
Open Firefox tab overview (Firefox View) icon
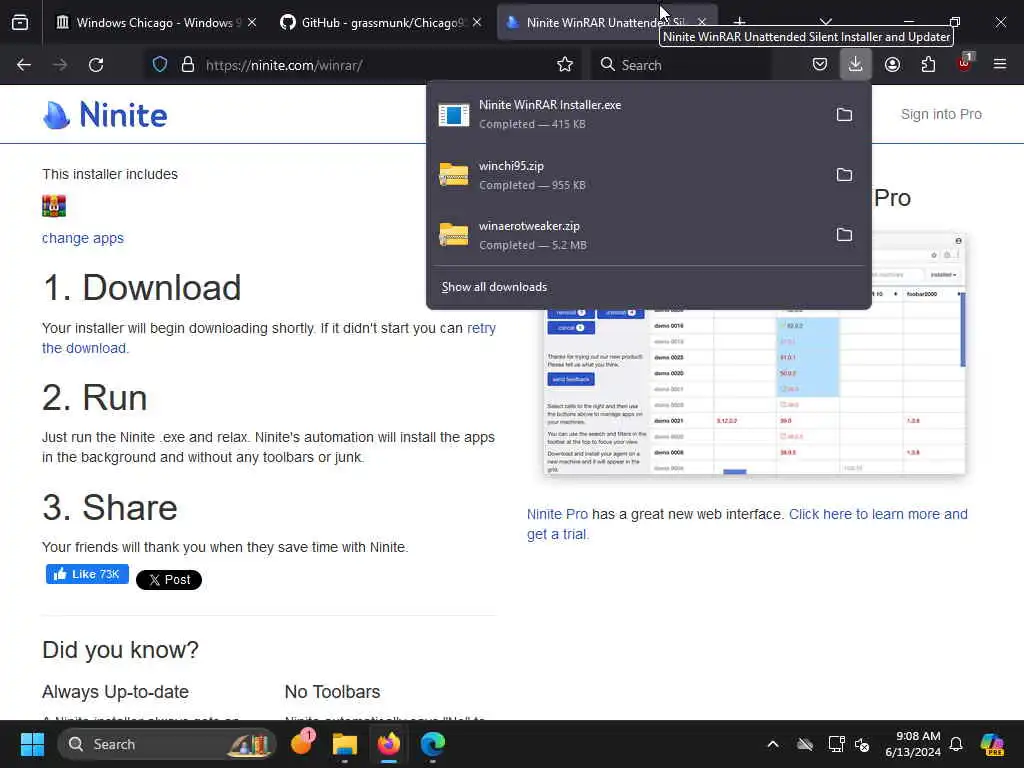pyautogui.click(x=20, y=23)
